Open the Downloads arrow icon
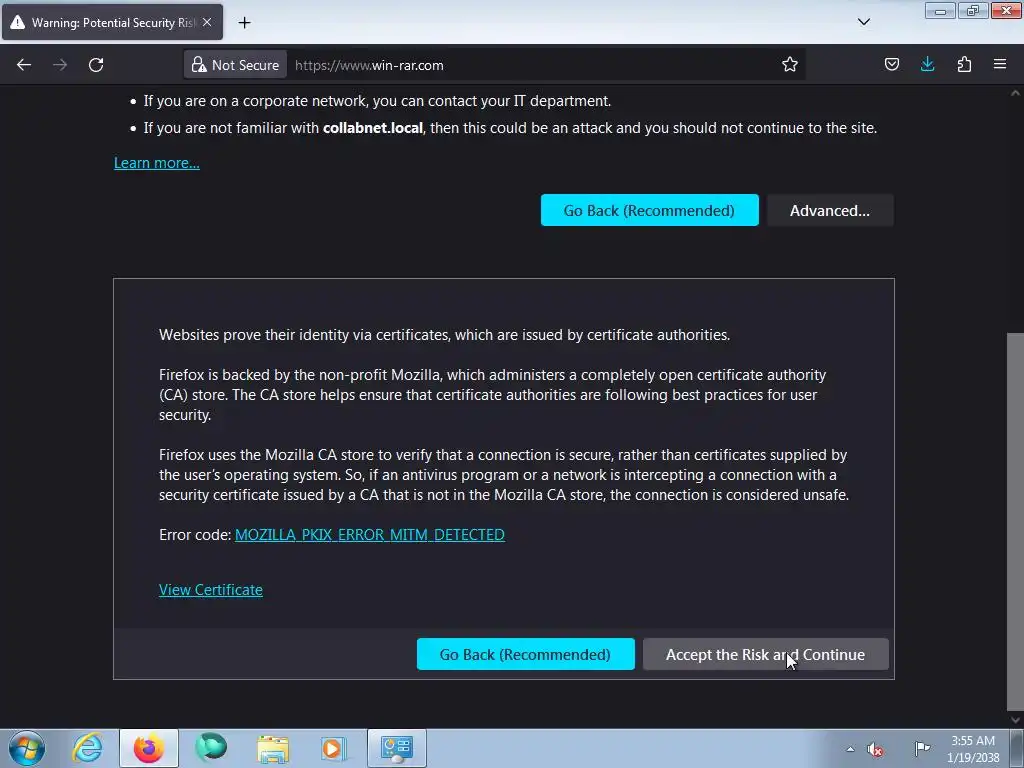Screen dimensions: 1024x768 click(927, 65)
